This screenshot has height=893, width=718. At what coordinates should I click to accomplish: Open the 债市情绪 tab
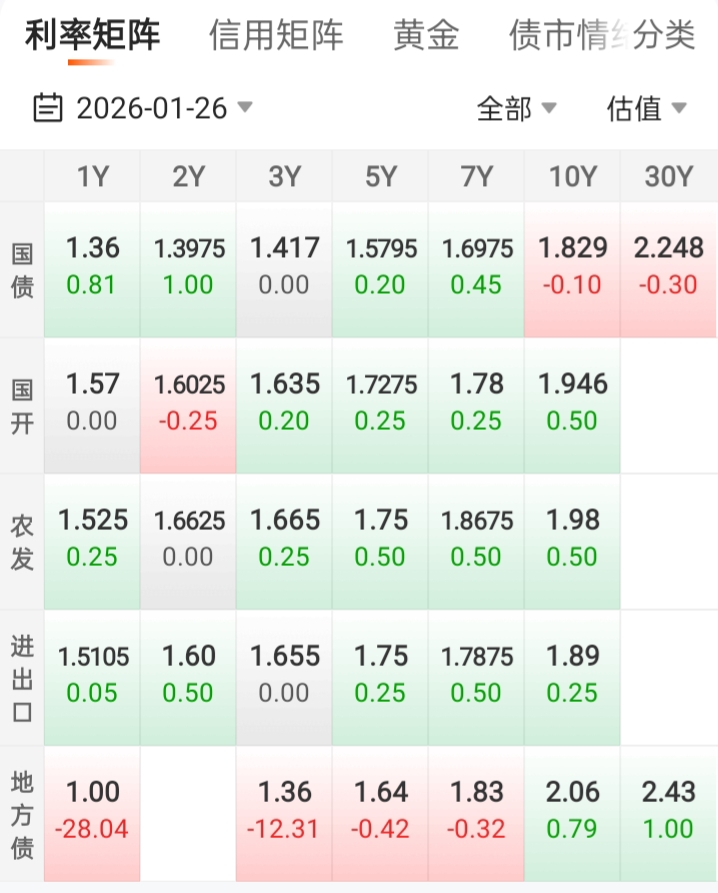pos(555,36)
